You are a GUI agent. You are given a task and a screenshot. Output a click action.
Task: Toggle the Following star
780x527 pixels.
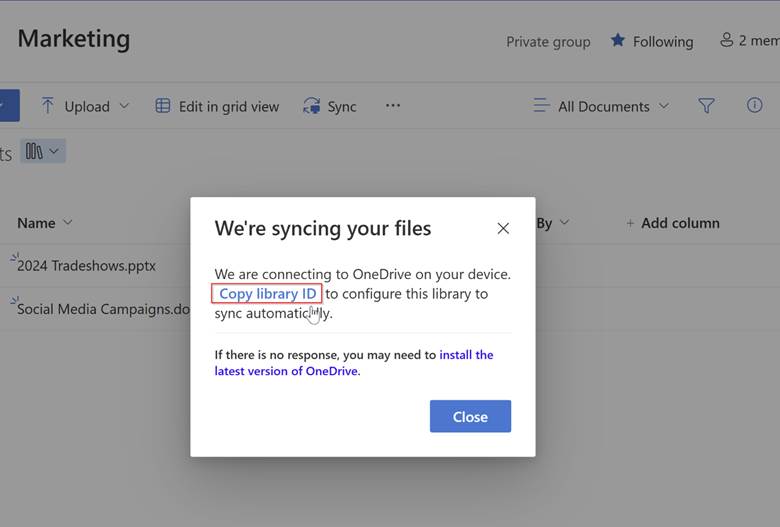(618, 41)
